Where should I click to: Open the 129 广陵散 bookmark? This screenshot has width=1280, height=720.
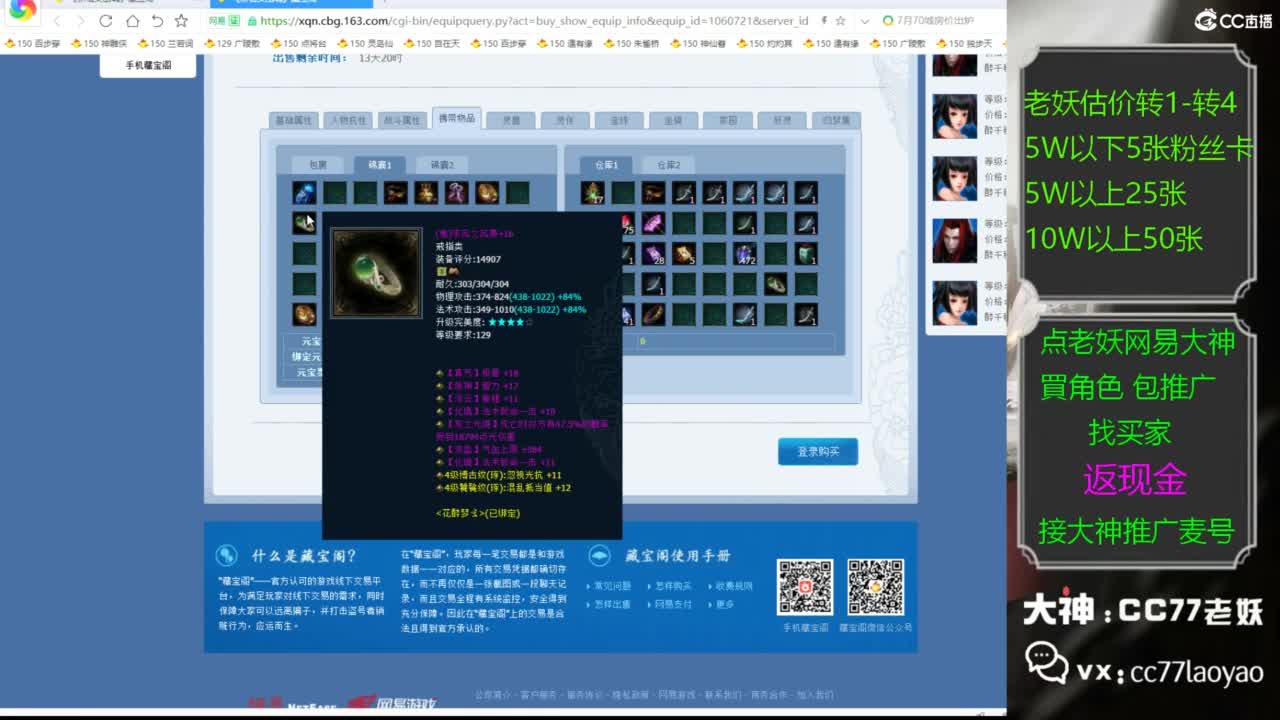232,44
